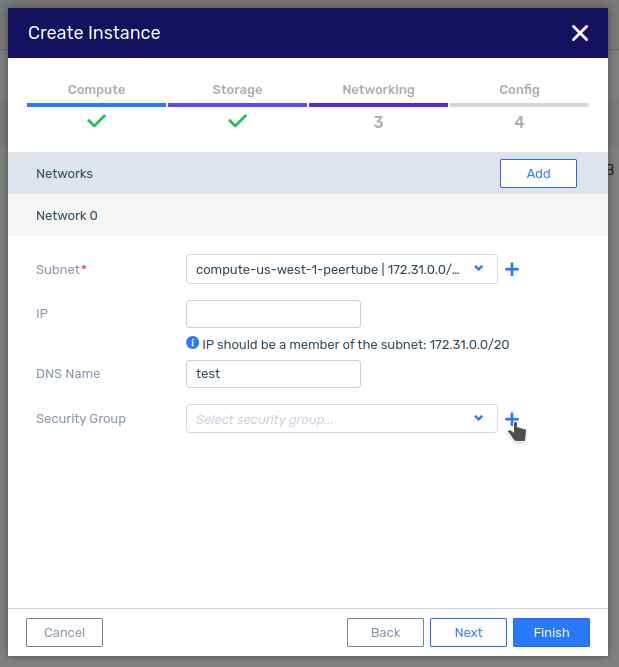The width and height of the screenshot is (619, 667).
Task: Click info icon beside IP subnet hint
Action: click(x=192, y=342)
